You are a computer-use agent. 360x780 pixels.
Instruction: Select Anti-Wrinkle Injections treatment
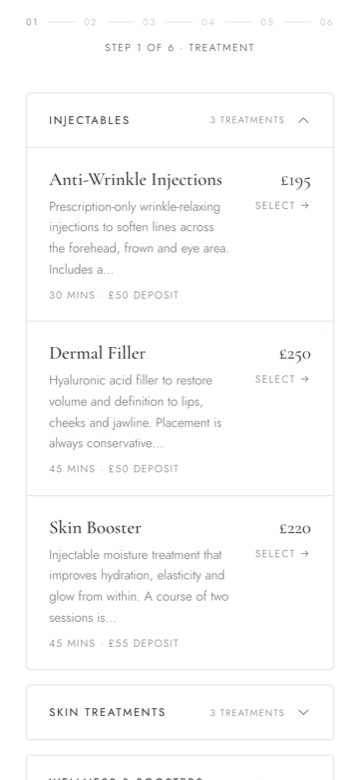pyautogui.click(x=282, y=205)
